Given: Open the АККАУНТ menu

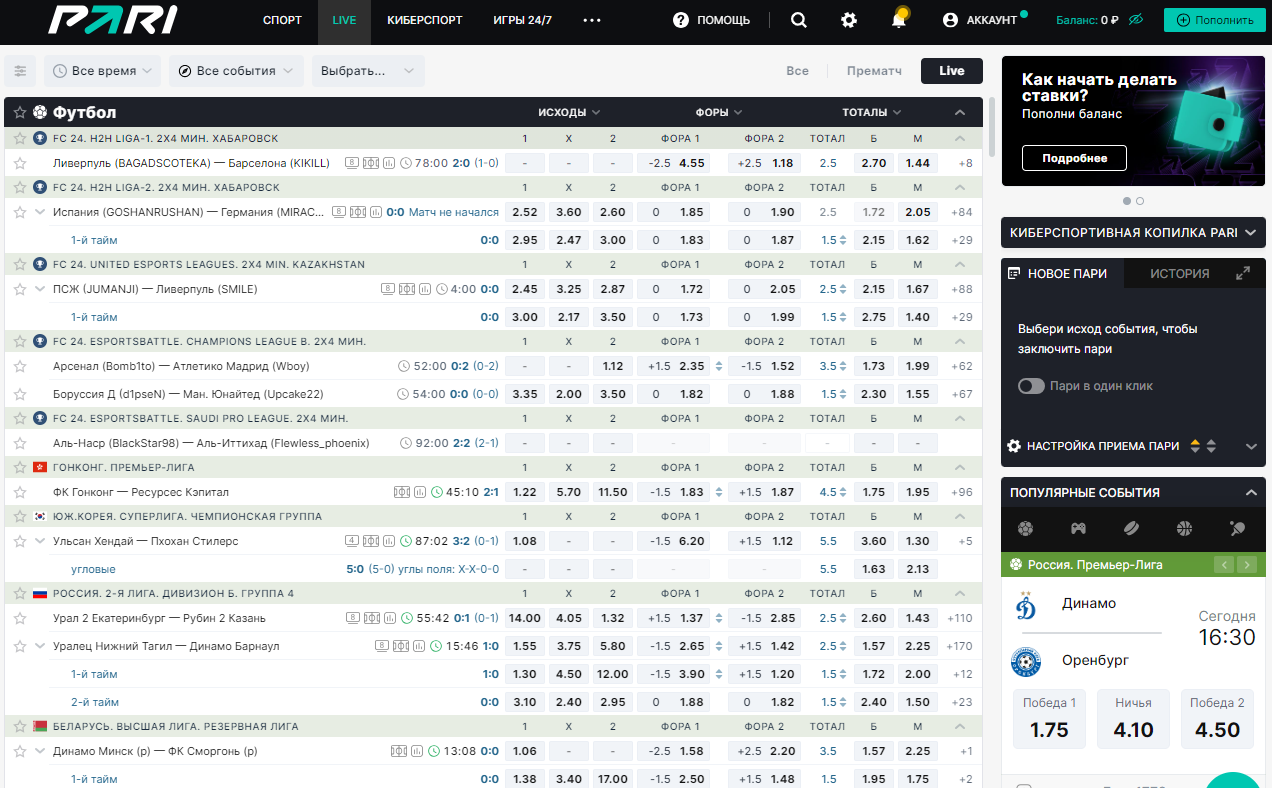Looking at the screenshot, I should point(980,20).
